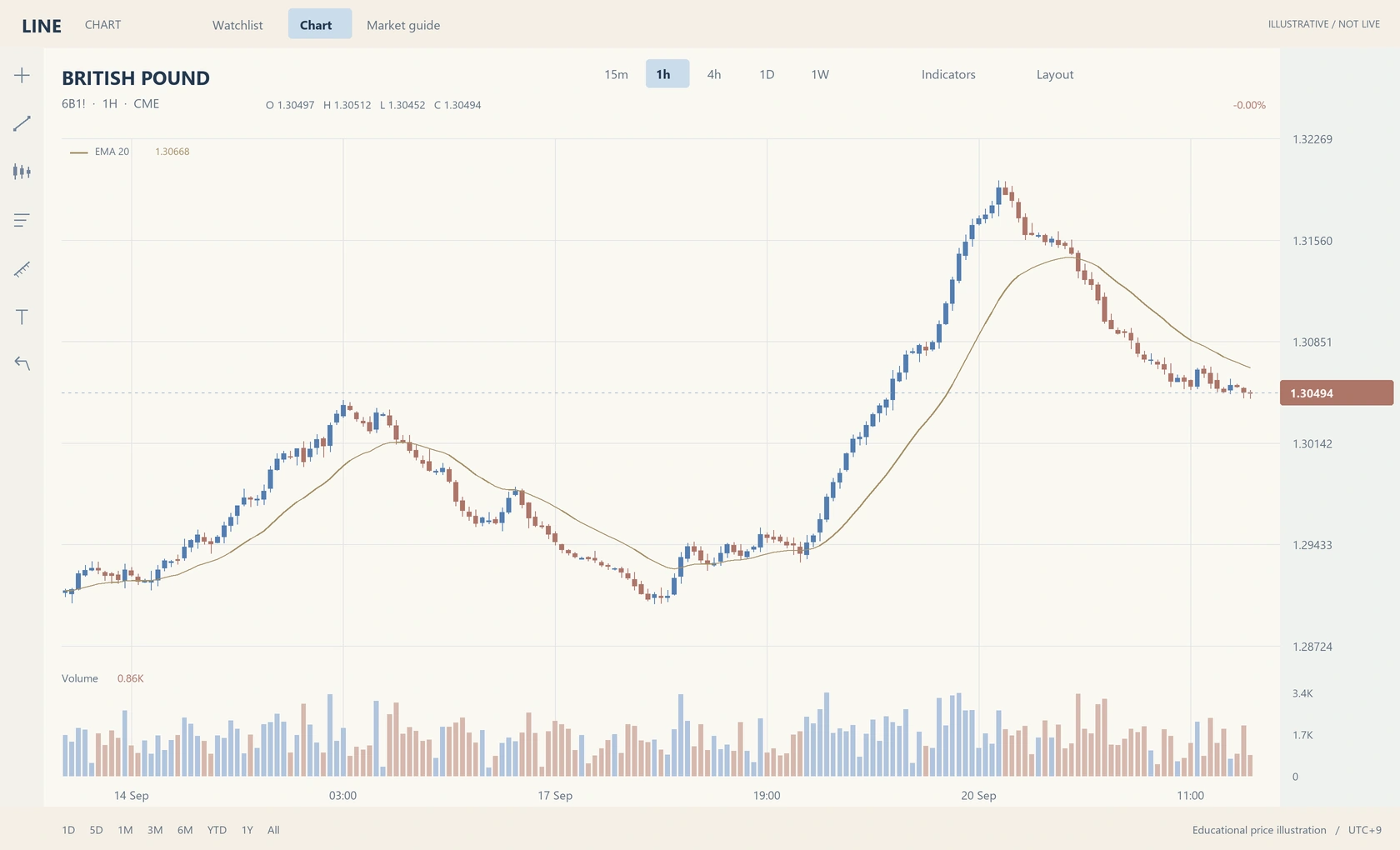This screenshot has width=1400, height=850.
Task: Click the EMA 20 legend label
Action: (112, 152)
